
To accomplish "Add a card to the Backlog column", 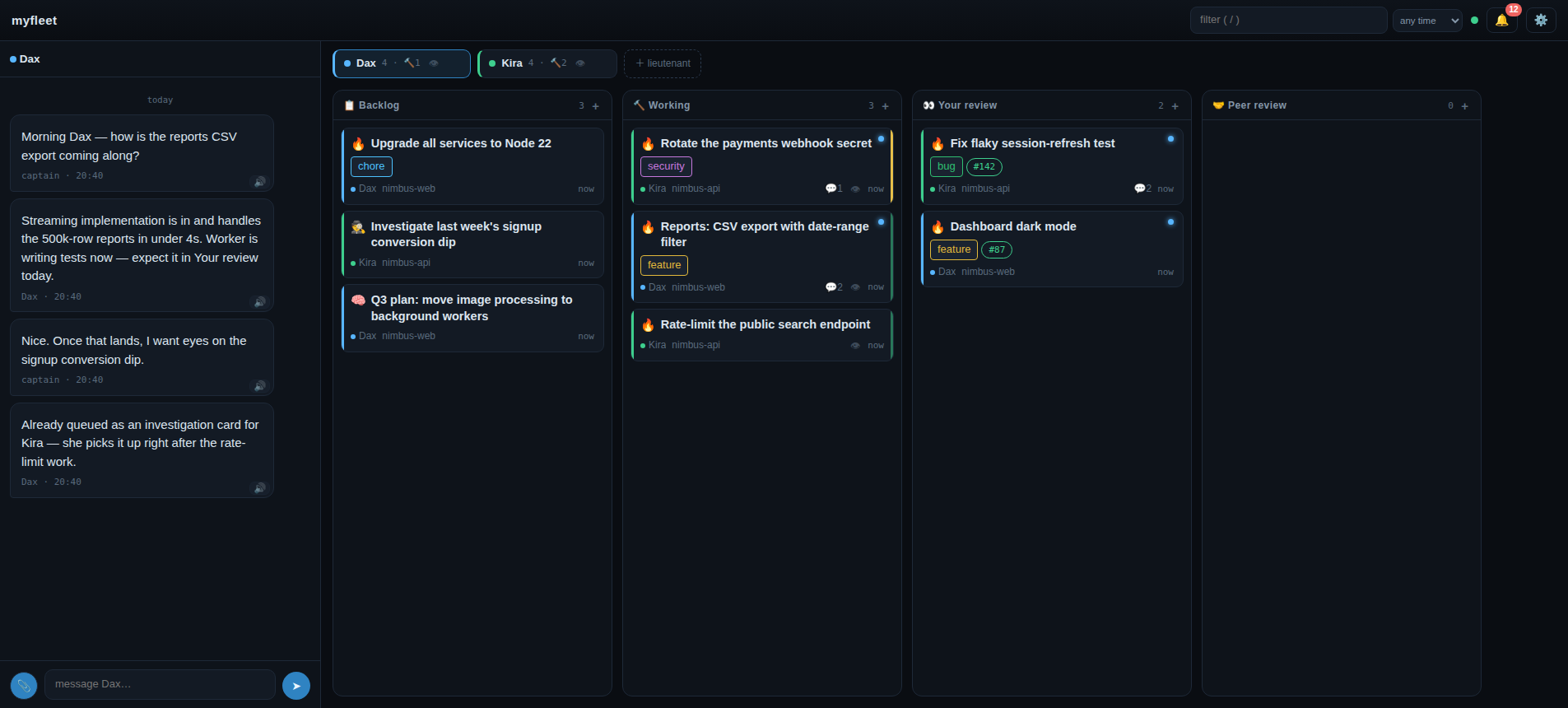I will 596,106.
